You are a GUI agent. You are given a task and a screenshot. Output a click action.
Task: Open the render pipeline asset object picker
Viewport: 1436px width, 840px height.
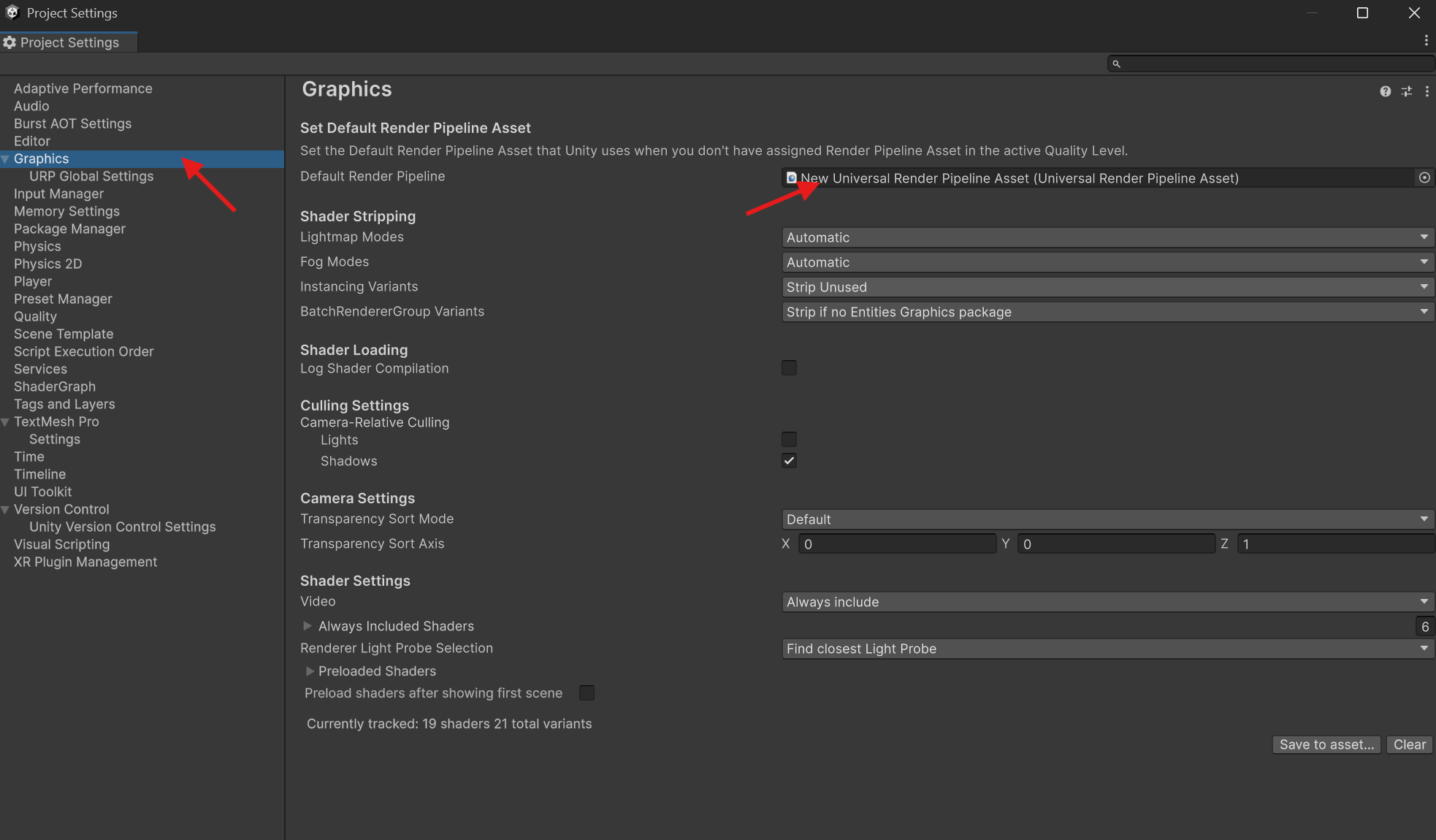point(1424,177)
